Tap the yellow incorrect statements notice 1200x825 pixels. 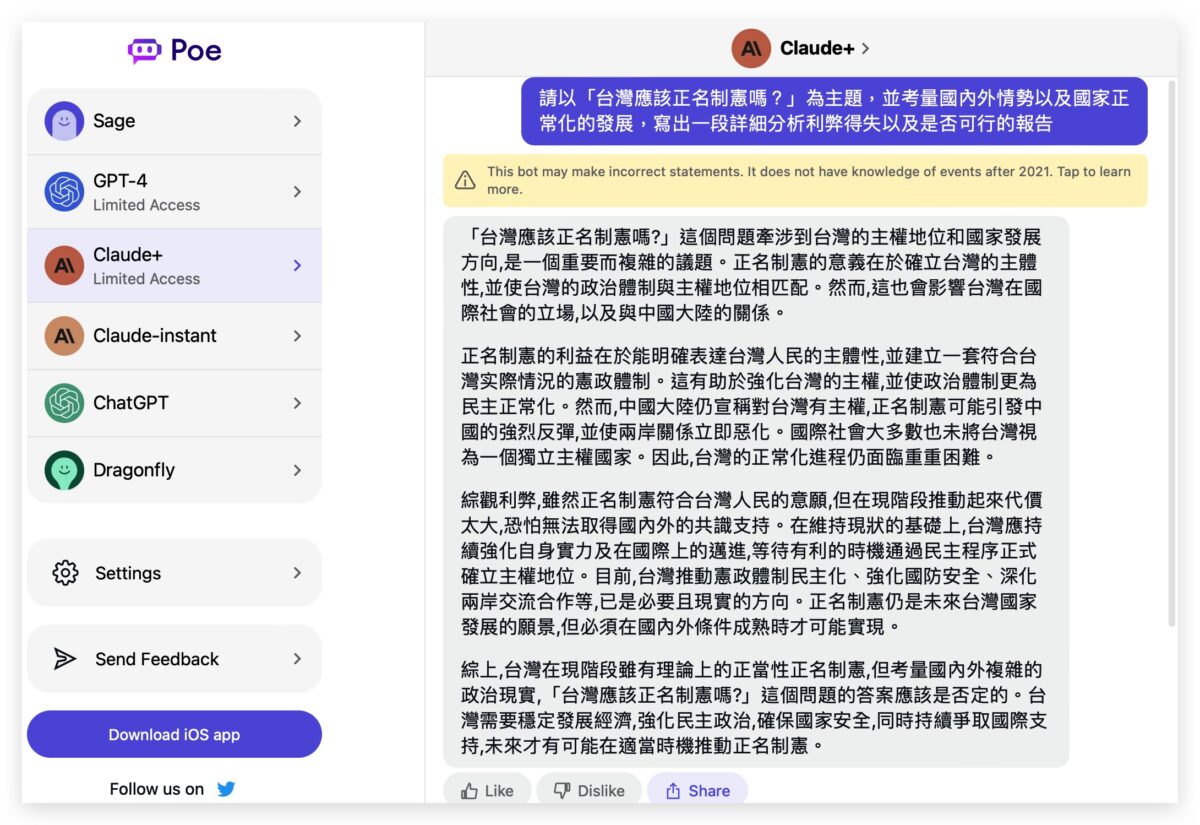[795, 180]
